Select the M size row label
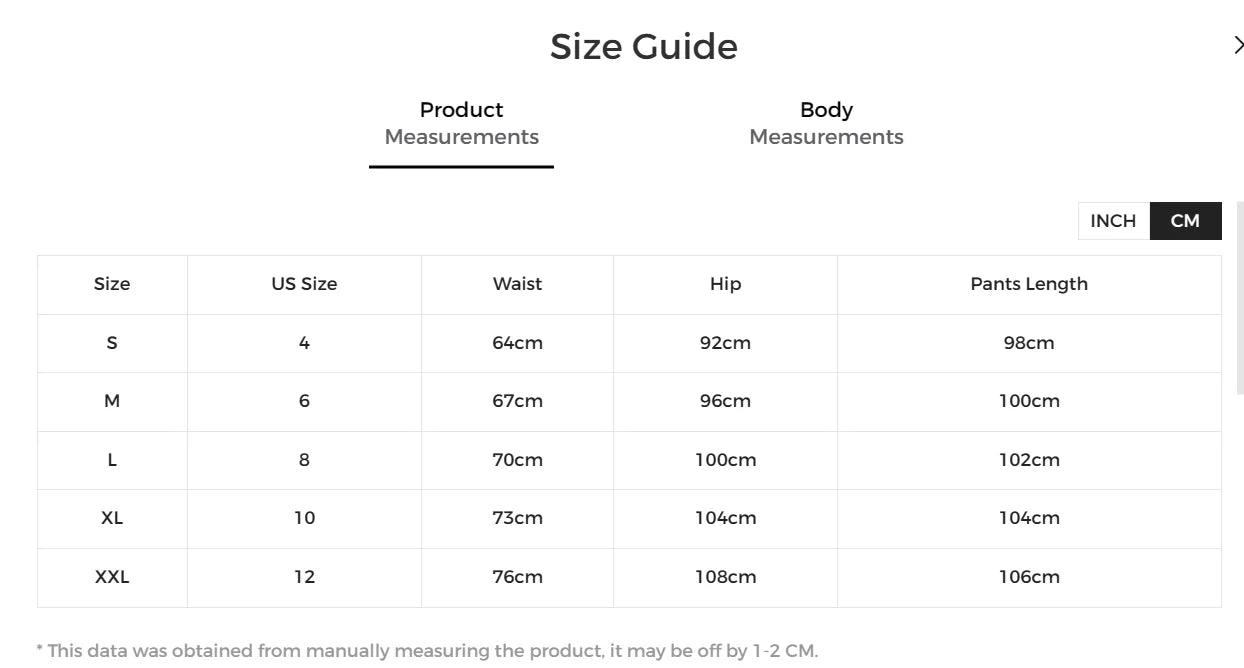 coord(112,401)
